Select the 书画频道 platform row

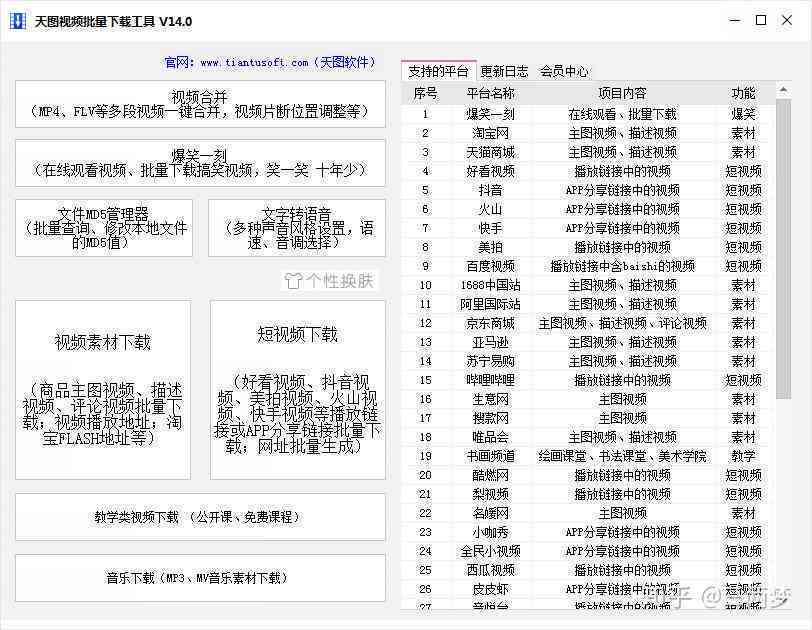(588, 456)
